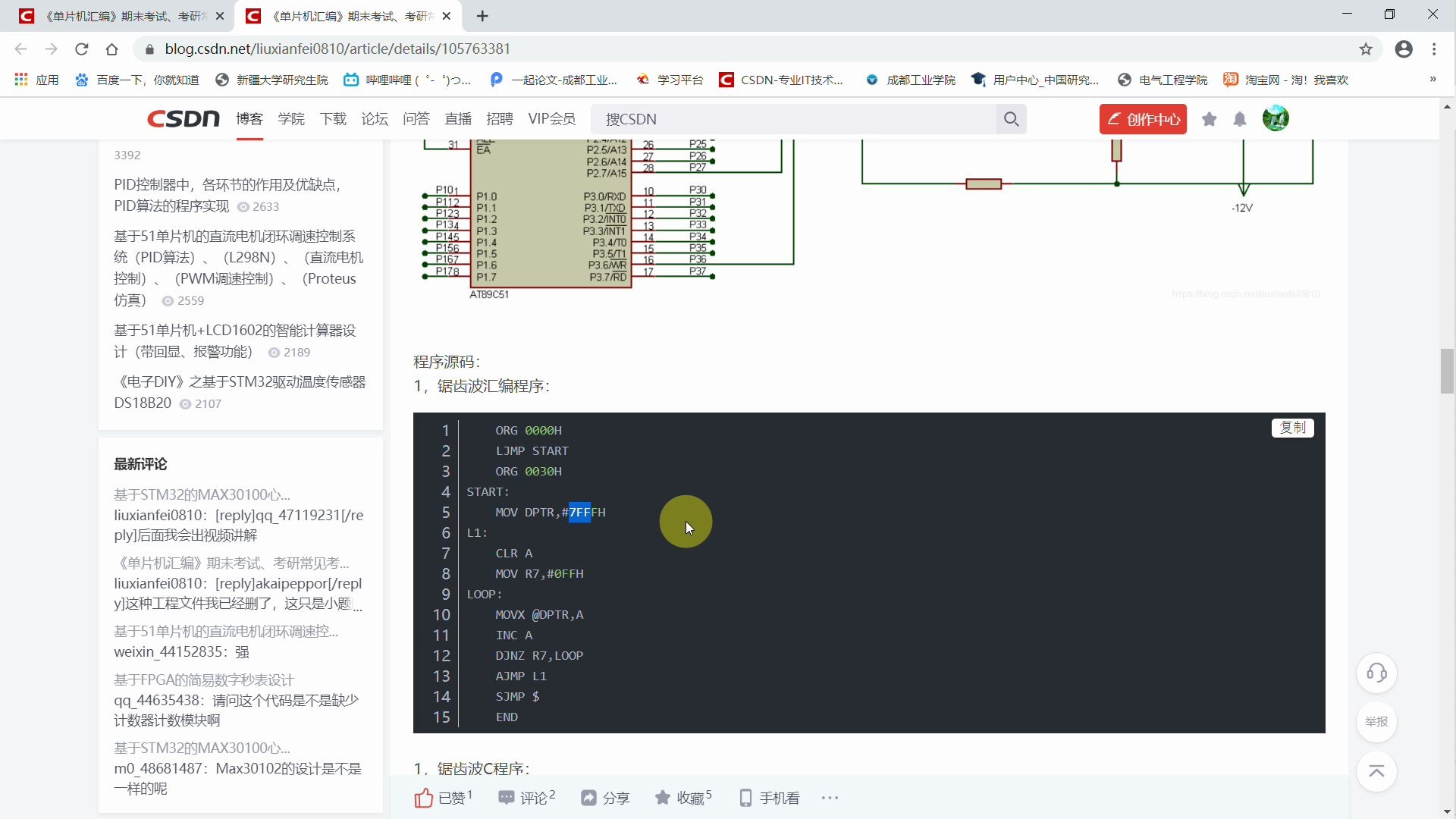Click the back-to-top arrow button
Image resolution: width=1456 pixels, height=819 pixels.
pyautogui.click(x=1376, y=771)
